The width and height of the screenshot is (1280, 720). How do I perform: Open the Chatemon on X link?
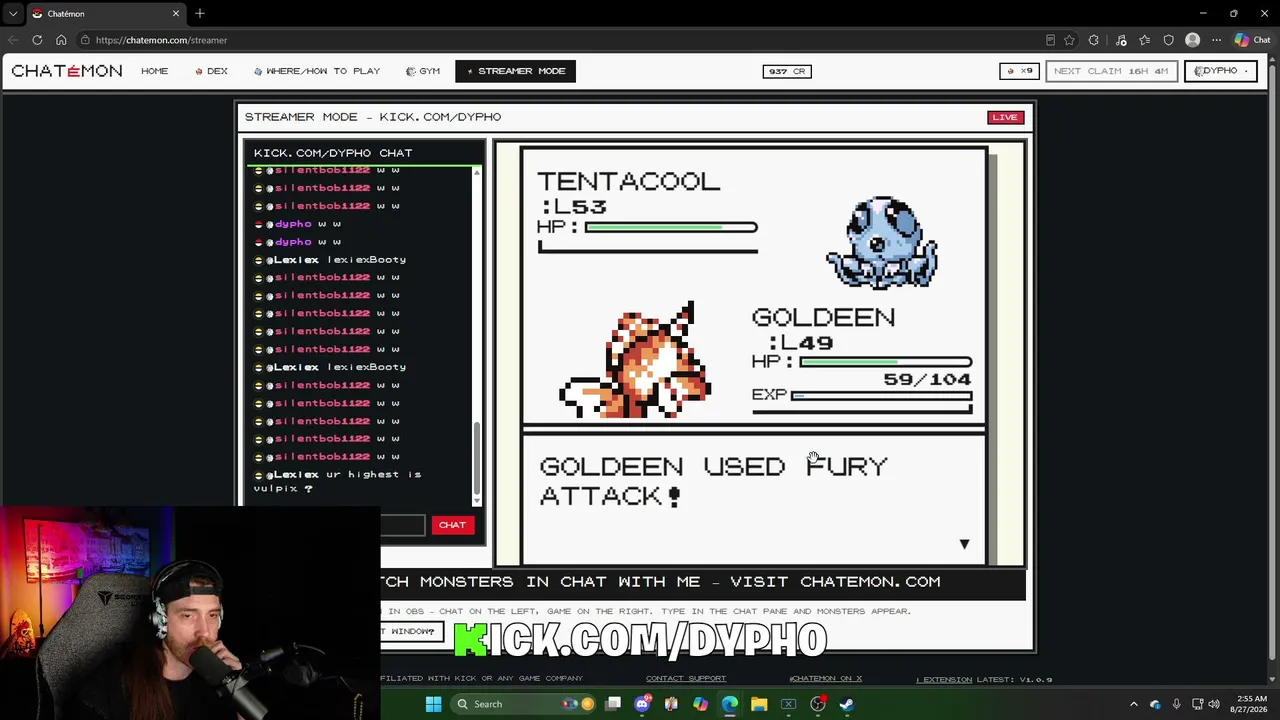click(x=825, y=679)
